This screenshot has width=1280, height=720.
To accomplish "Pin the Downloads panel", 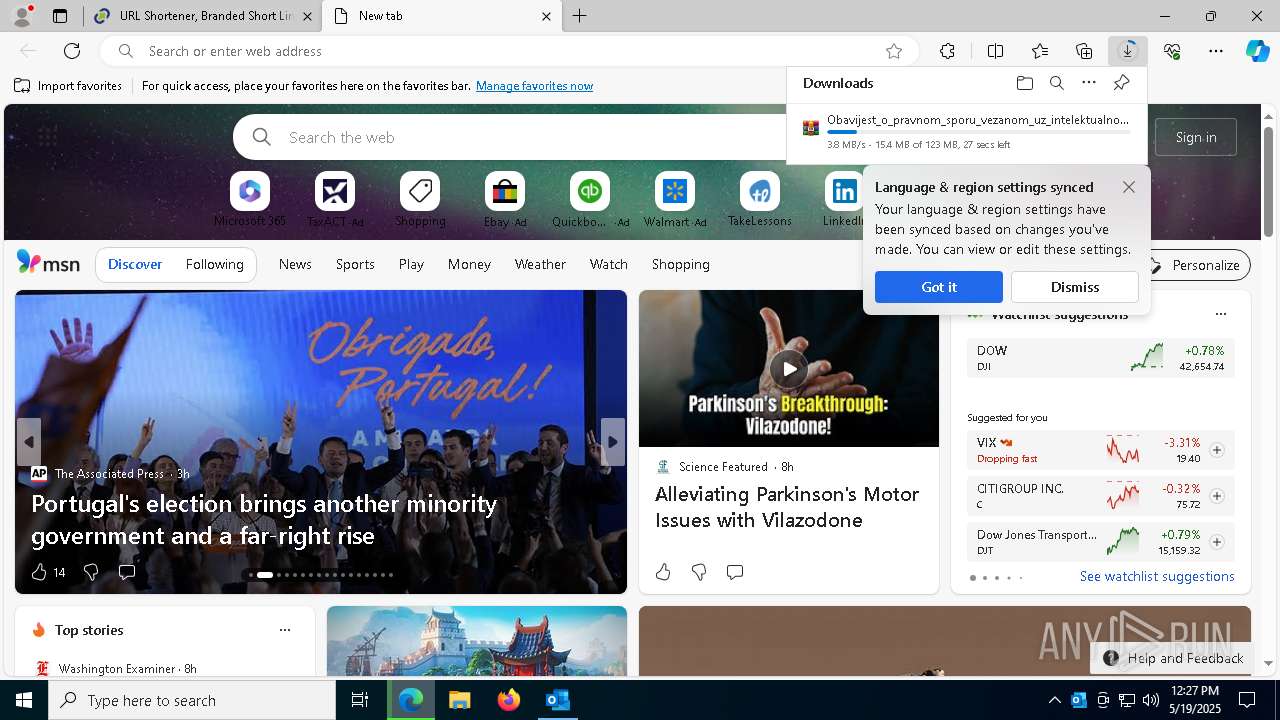I will click(1121, 83).
